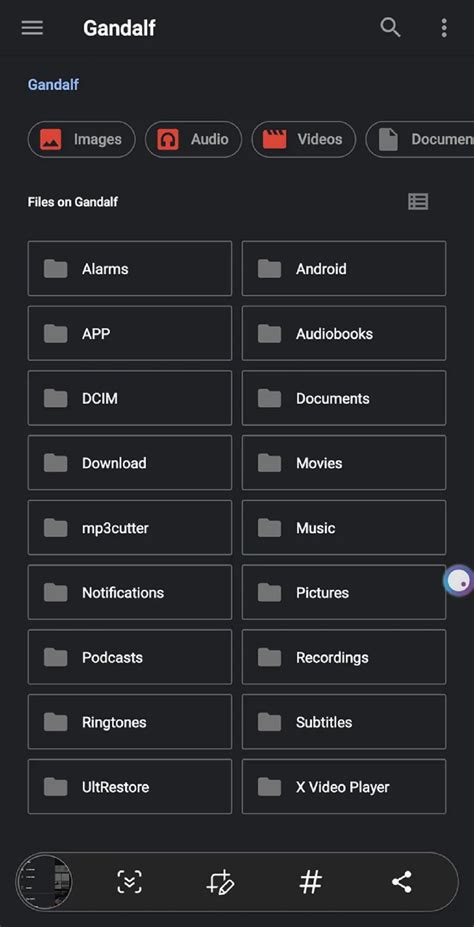Open the Android folder
474x927 pixels.
coord(343,268)
